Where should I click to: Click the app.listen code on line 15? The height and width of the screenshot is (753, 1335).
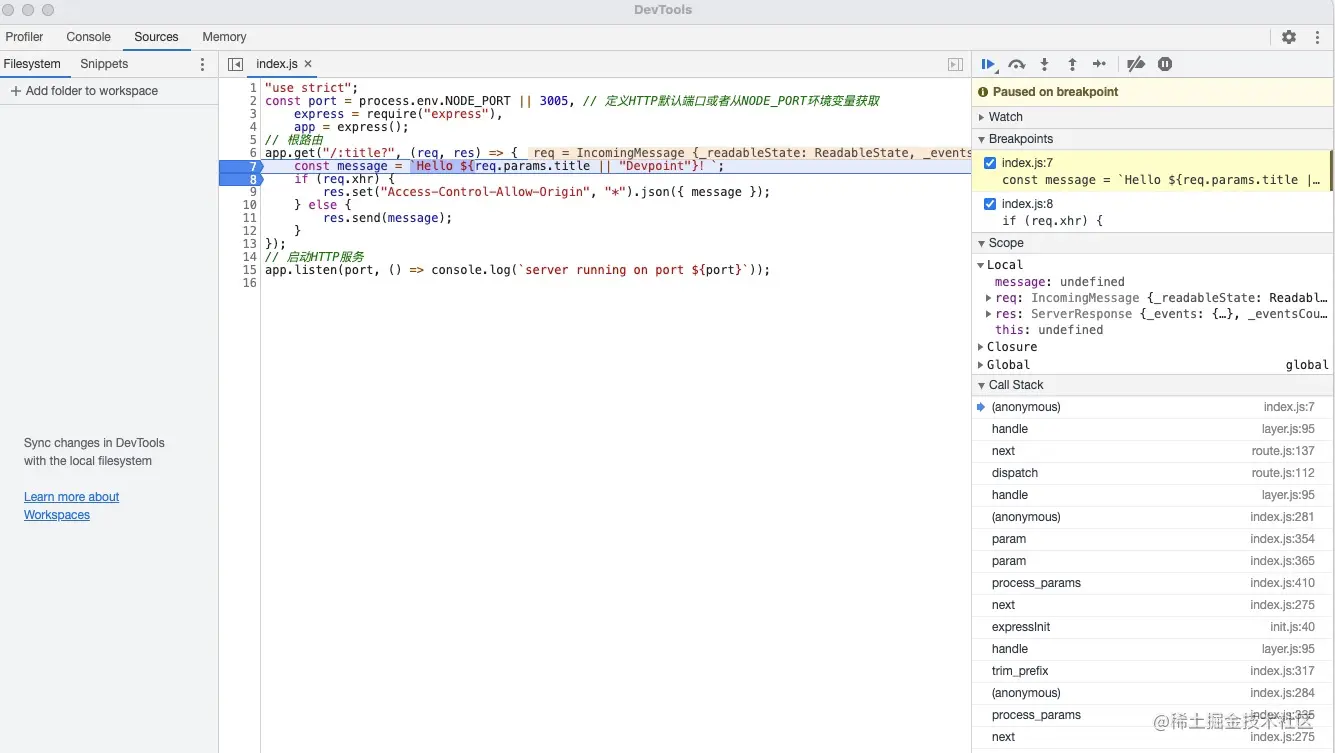(x=518, y=270)
